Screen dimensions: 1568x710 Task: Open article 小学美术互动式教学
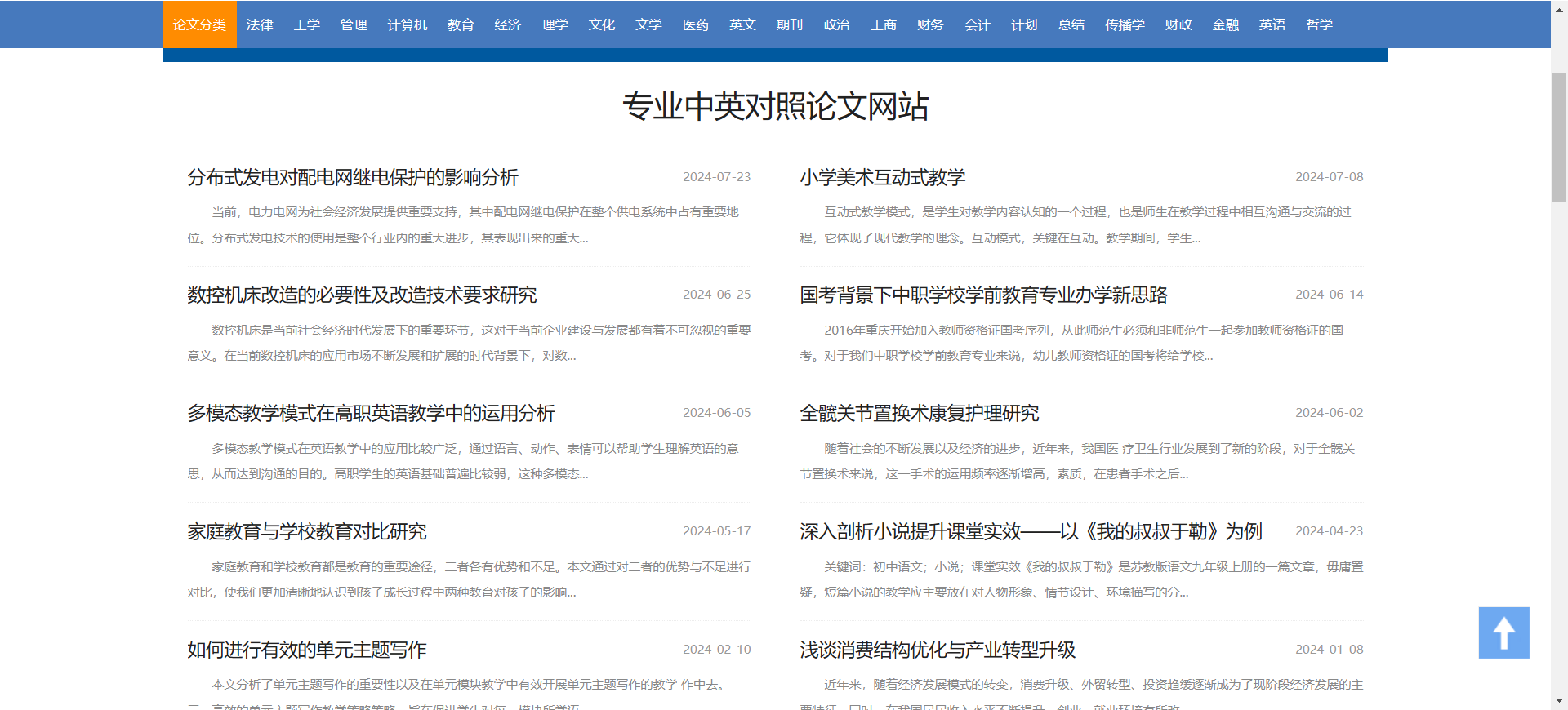click(883, 177)
